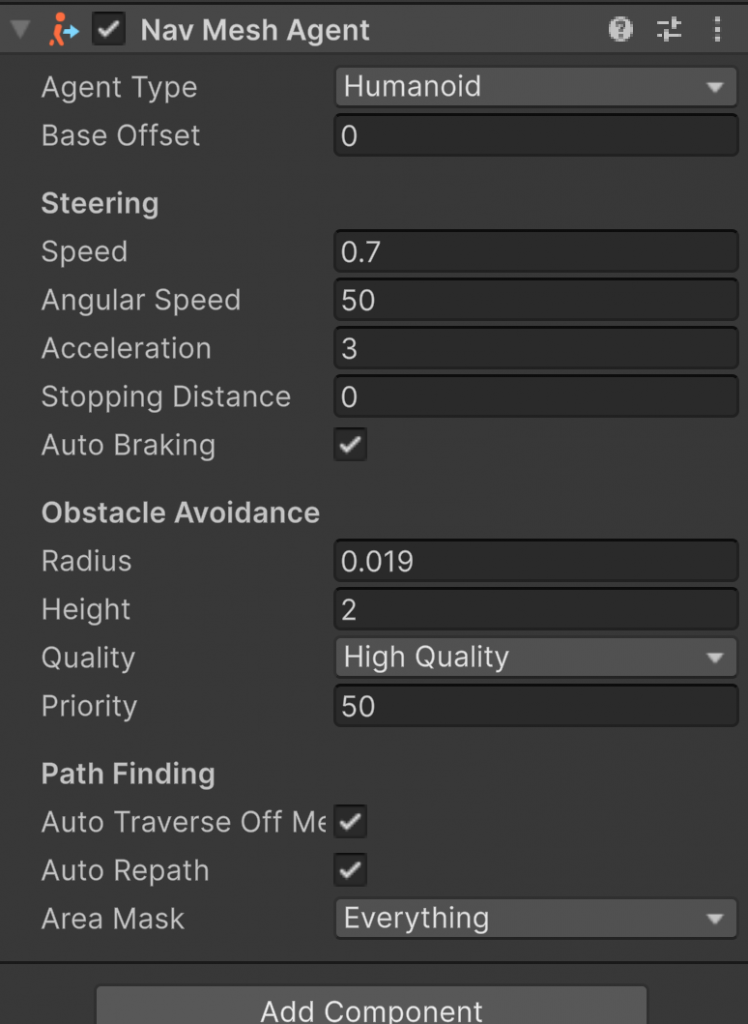Click the Angular Speed input field
Viewport: 748px width, 1024px height.
[535, 300]
